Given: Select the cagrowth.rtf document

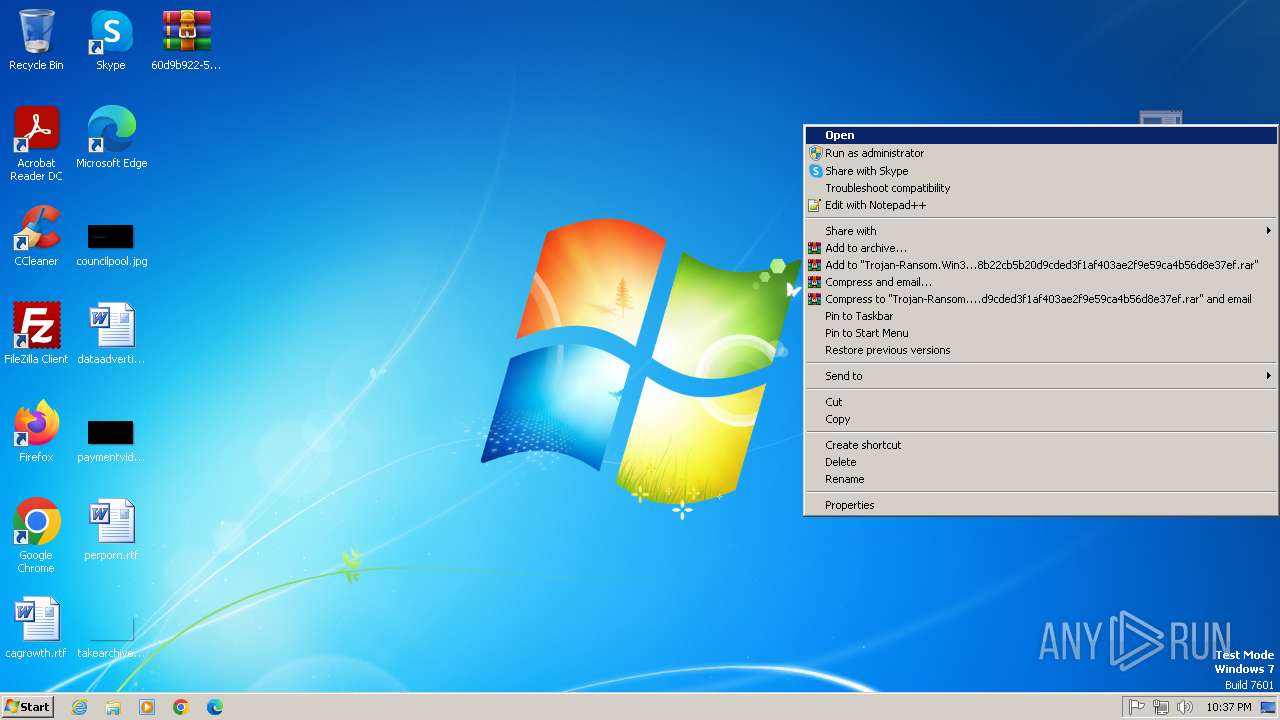Looking at the screenshot, I should click(36, 628).
